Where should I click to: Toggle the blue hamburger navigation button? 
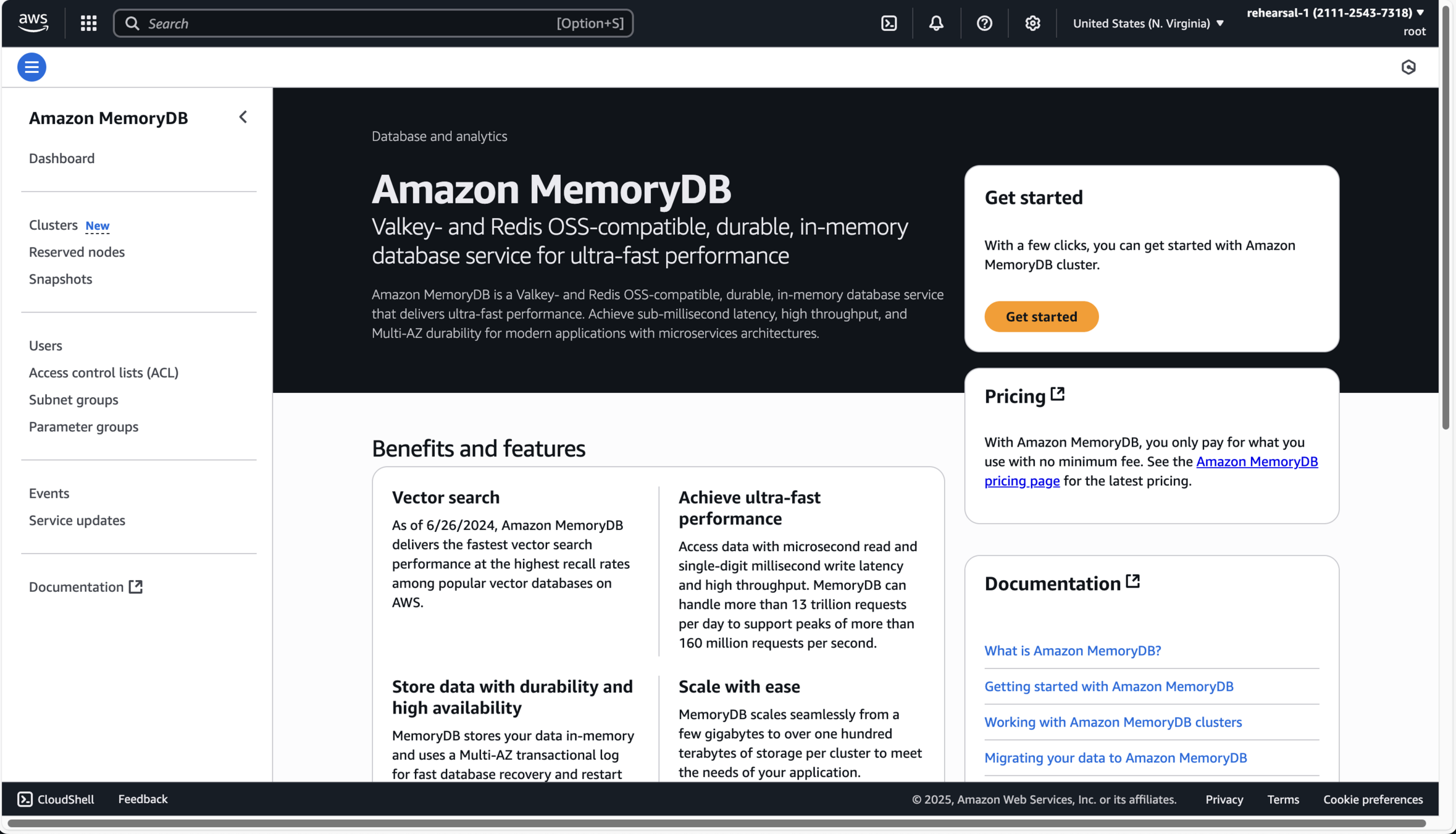pyautogui.click(x=31, y=67)
